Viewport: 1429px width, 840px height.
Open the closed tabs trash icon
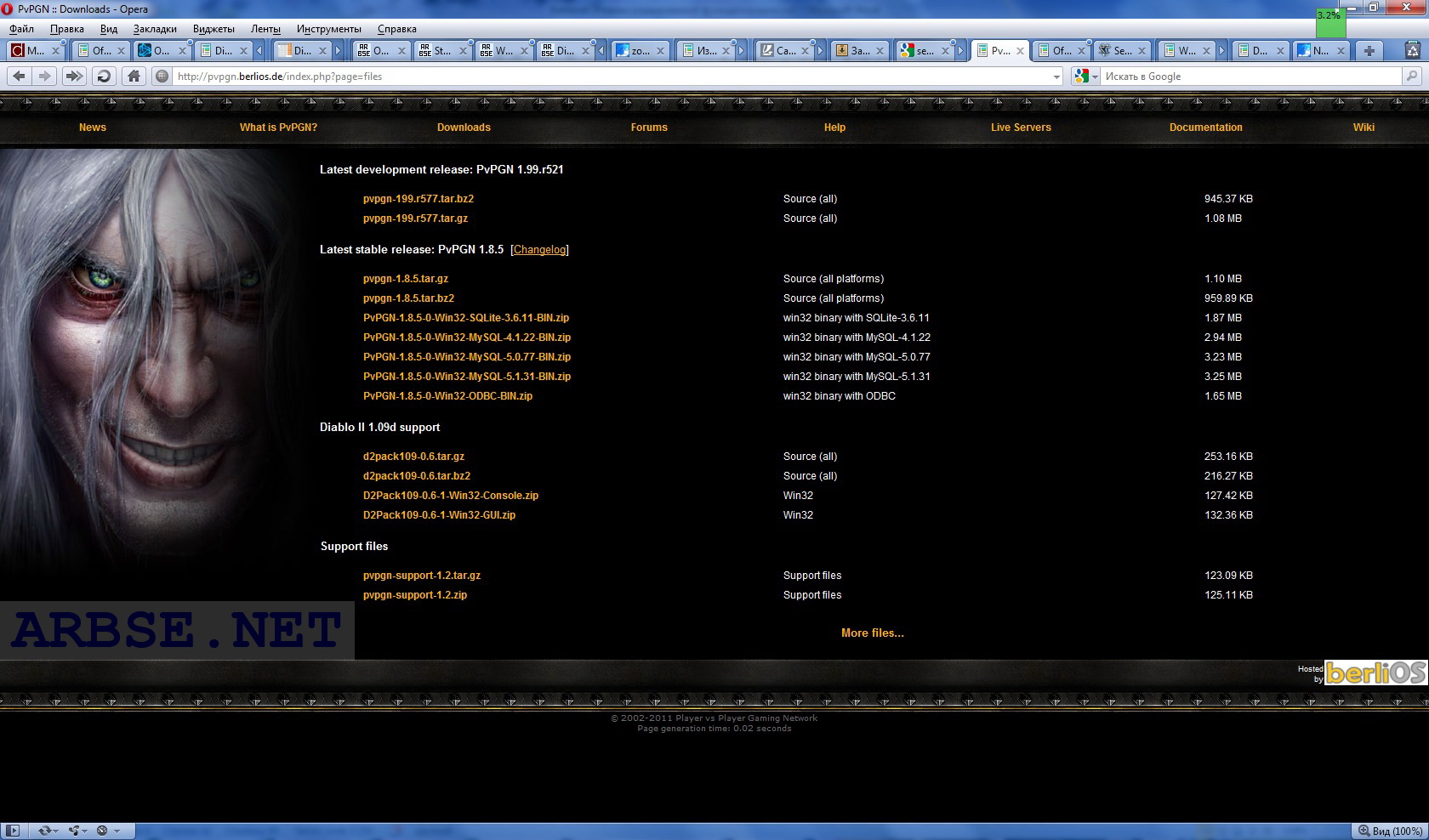tap(1414, 50)
